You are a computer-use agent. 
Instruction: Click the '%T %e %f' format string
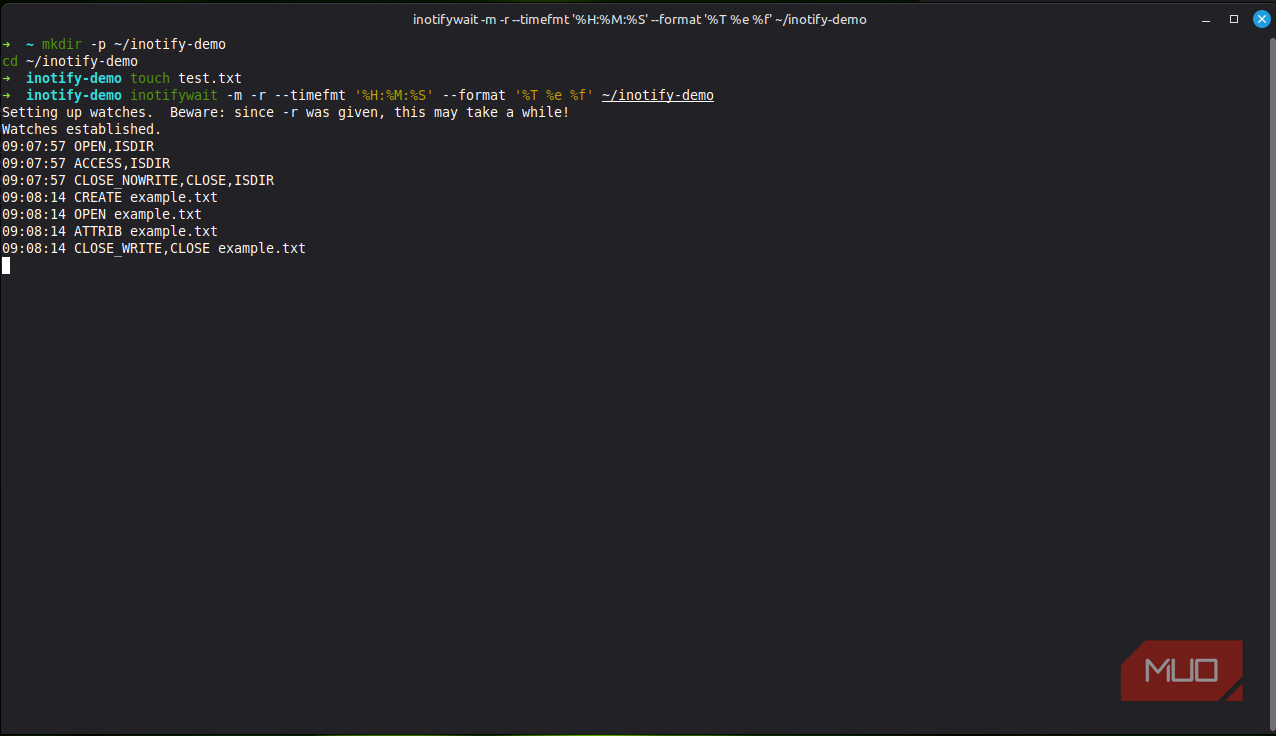pos(554,95)
